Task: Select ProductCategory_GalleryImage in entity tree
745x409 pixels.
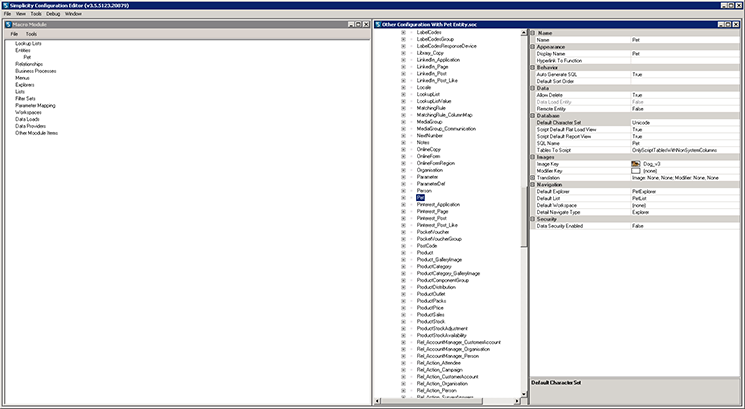Action: (448, 273)
